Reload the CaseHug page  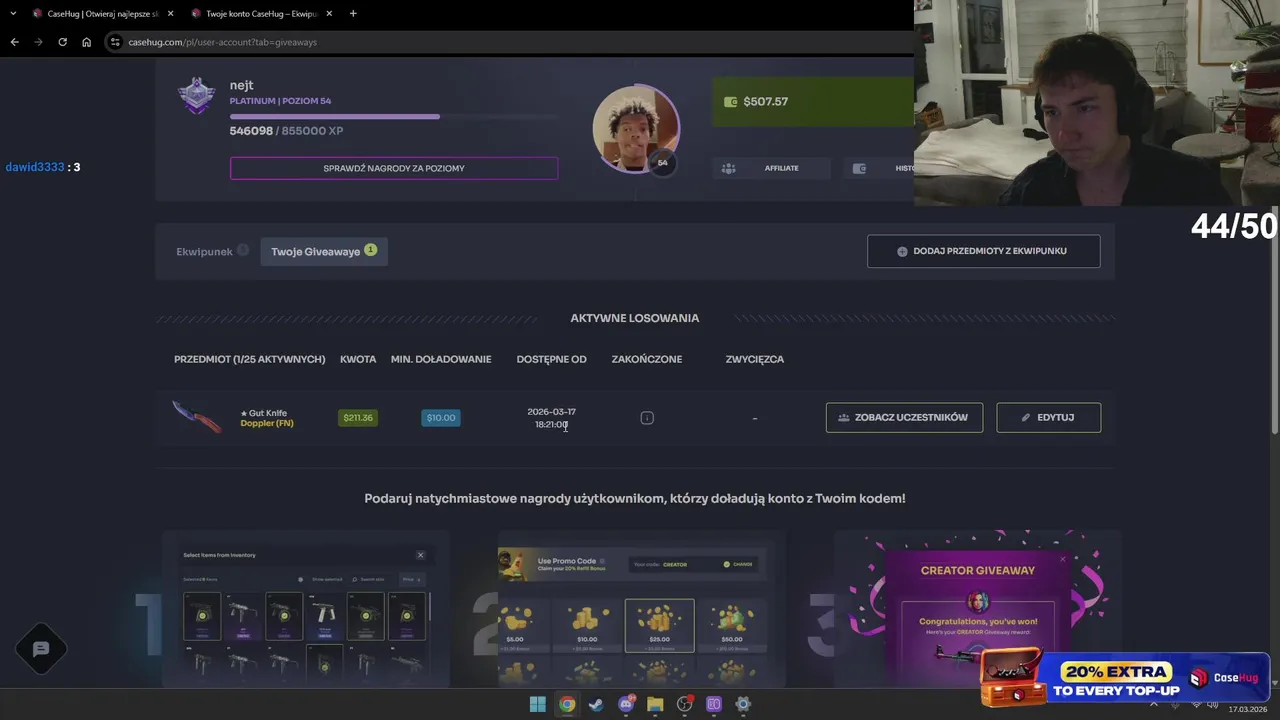click(x=62, y=42)
